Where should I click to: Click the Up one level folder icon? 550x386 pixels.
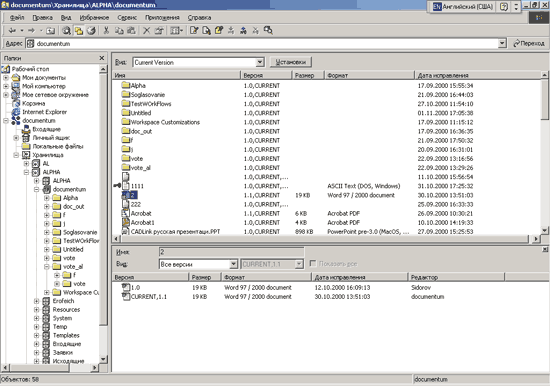51,31
